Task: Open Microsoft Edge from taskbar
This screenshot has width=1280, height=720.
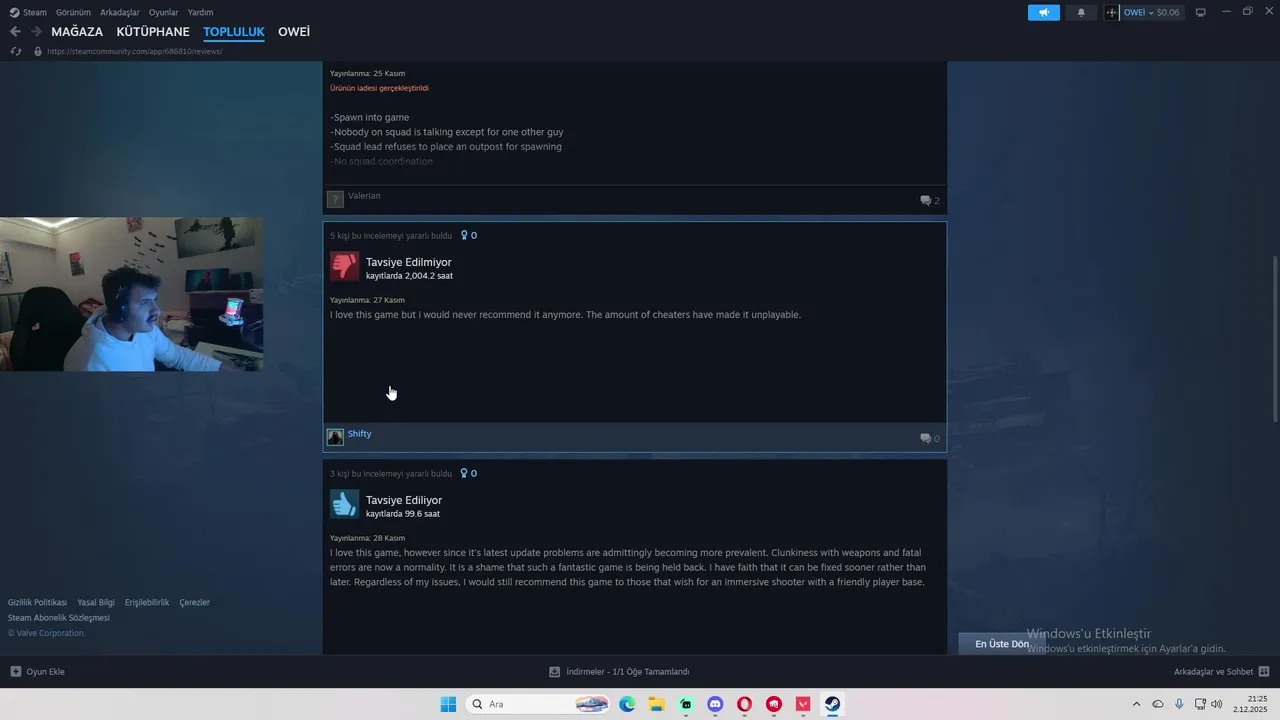Action: tap(627, 704)
